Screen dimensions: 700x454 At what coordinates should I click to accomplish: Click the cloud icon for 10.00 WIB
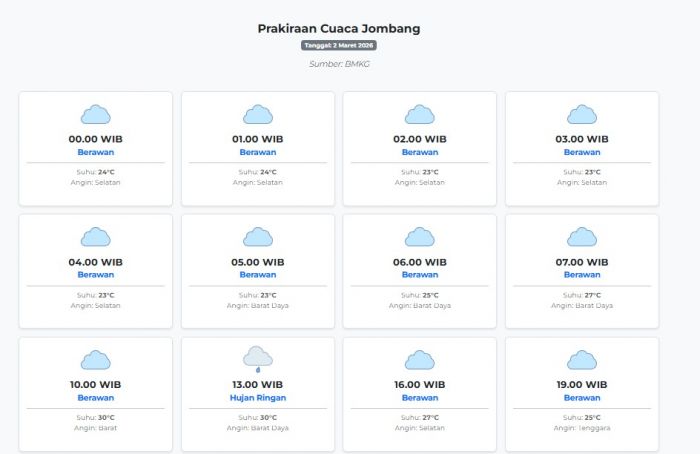pyautogui.click(x=96, y=360)
